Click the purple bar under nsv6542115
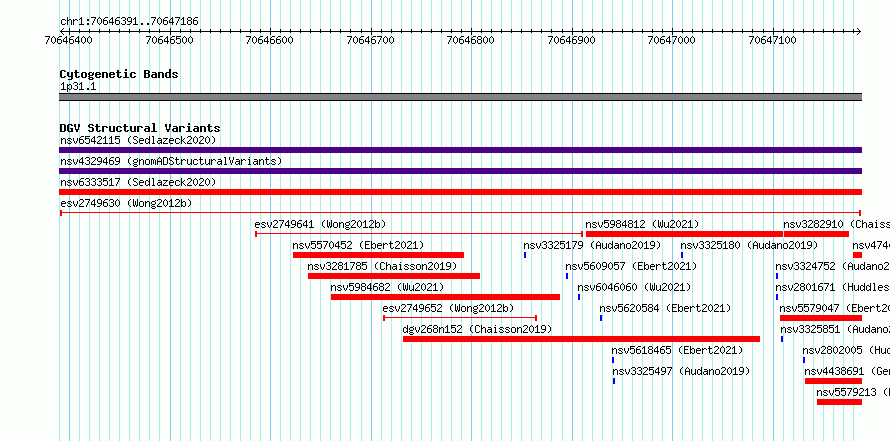This screenshot has height=441, width=890. pyautogui.click(x=460, y=150)
